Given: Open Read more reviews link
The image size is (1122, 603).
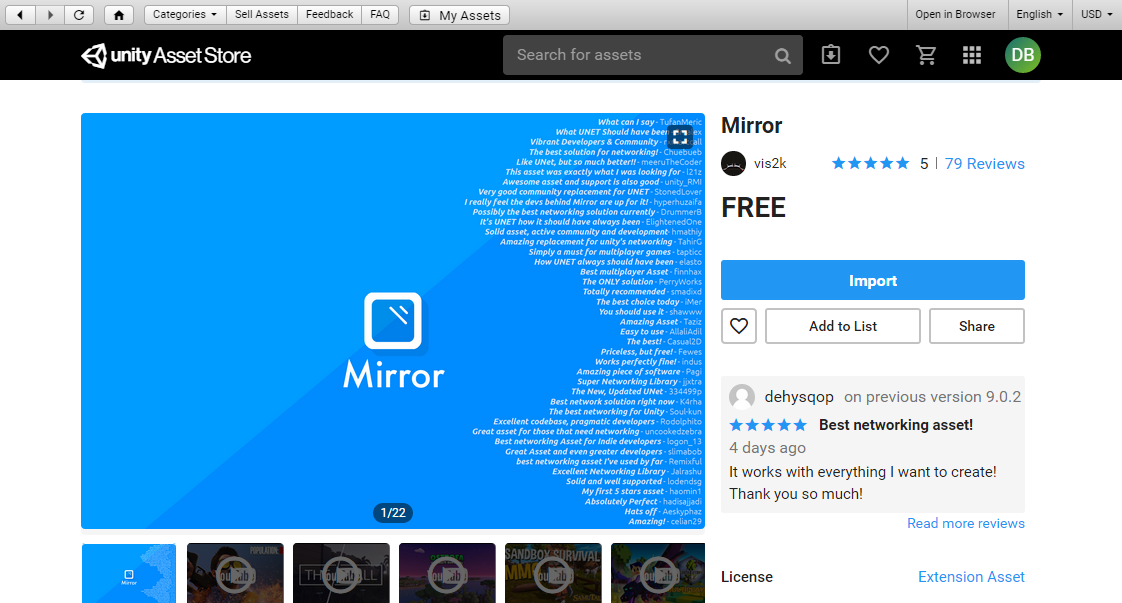Looking at the screenshot, I should tap(966, 524).
